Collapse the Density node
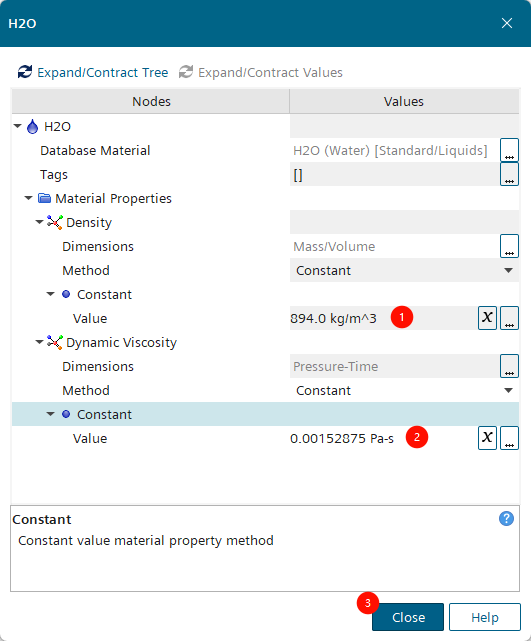This screenshot has height=641, width=531. [39, 222]
